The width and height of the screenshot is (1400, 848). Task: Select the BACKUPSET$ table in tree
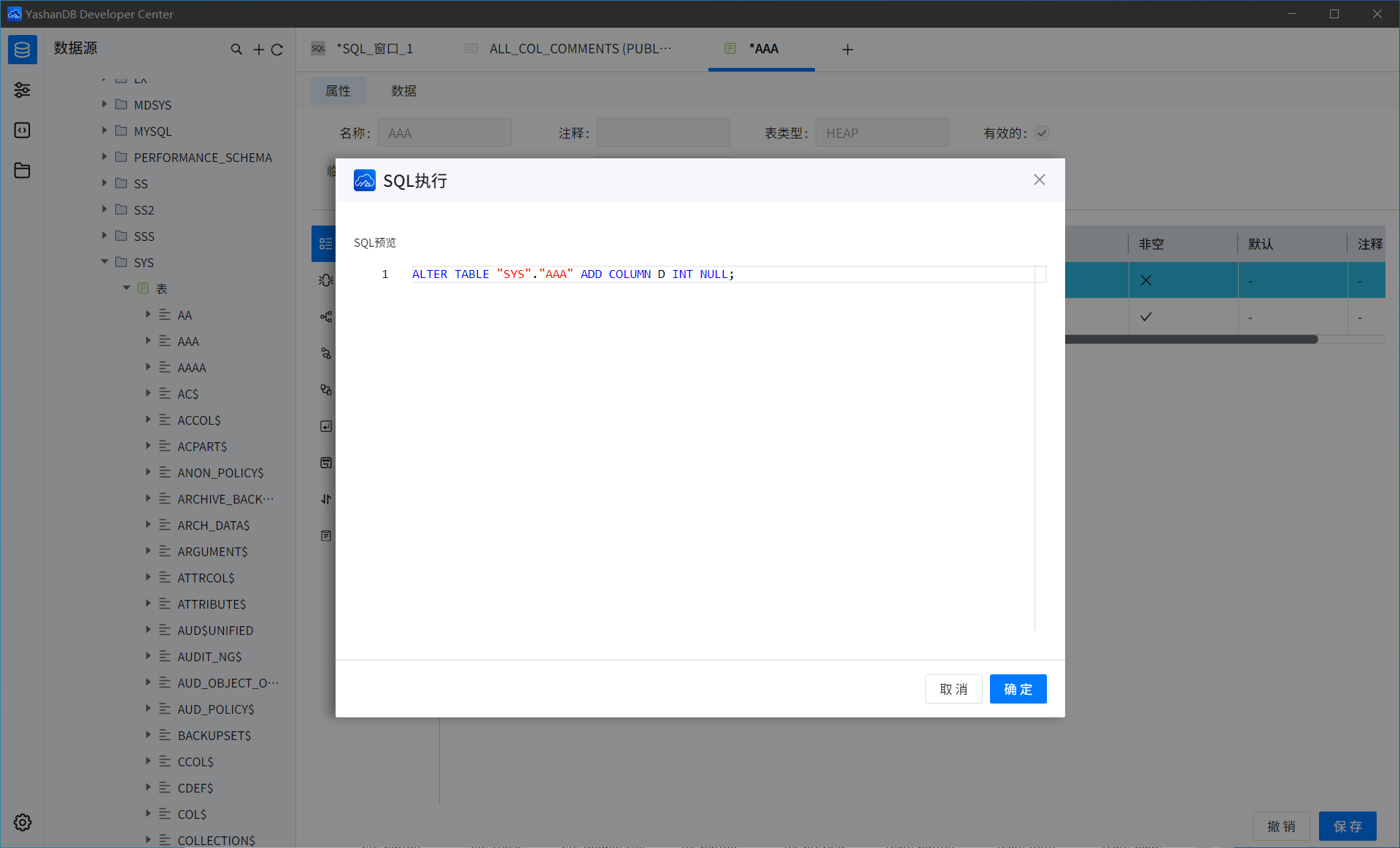pos(214,735)
